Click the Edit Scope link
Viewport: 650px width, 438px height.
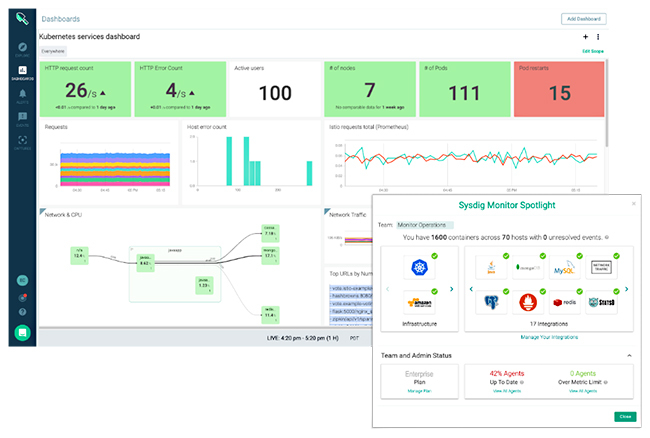pos(594,50)
